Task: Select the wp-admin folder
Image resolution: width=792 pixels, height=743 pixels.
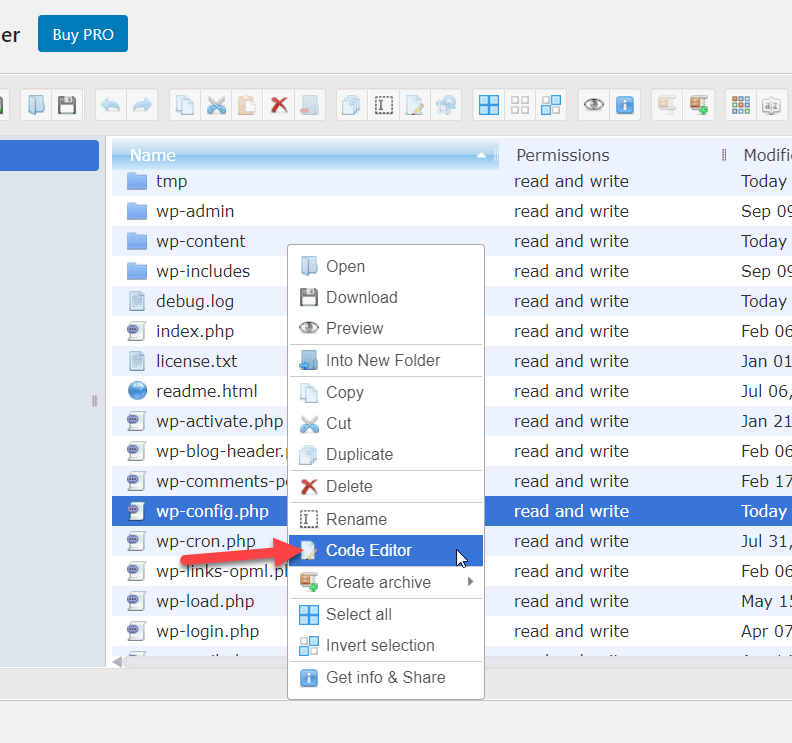Action: coord(195,211)
